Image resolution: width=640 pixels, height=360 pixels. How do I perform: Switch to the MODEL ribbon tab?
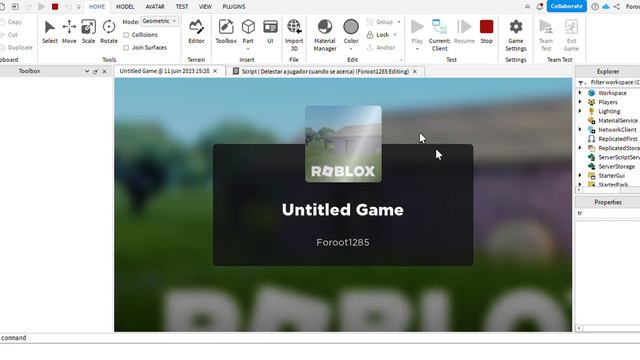[x=125, y=7]
